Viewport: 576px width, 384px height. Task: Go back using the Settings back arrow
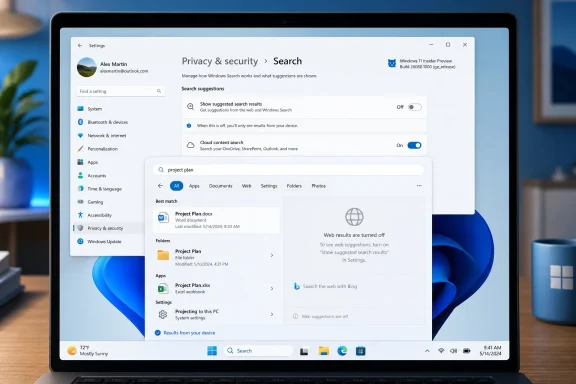[x=80, y=46]
